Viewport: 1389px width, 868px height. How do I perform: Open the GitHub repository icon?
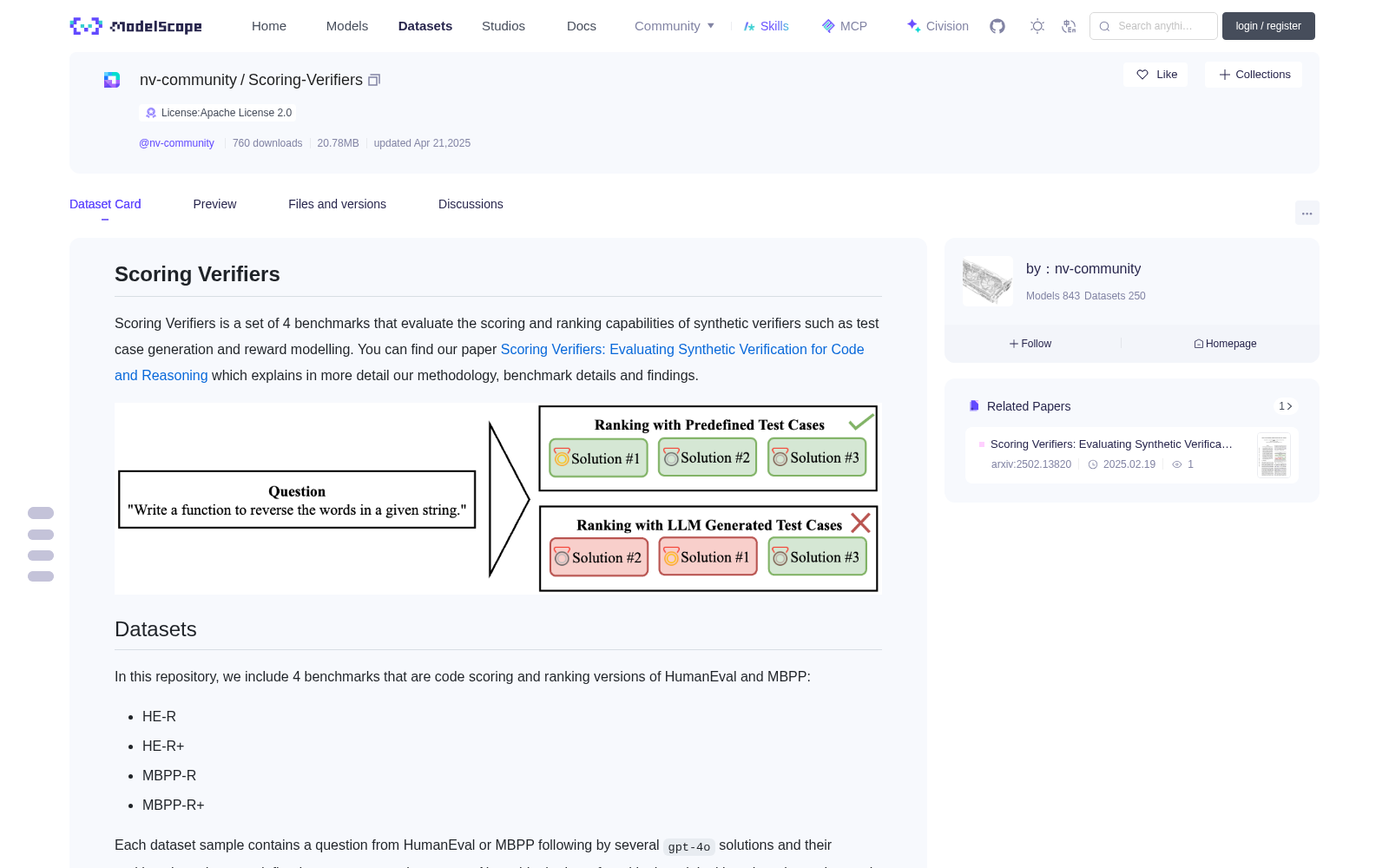pyautogui.click(x=997, y=26)
